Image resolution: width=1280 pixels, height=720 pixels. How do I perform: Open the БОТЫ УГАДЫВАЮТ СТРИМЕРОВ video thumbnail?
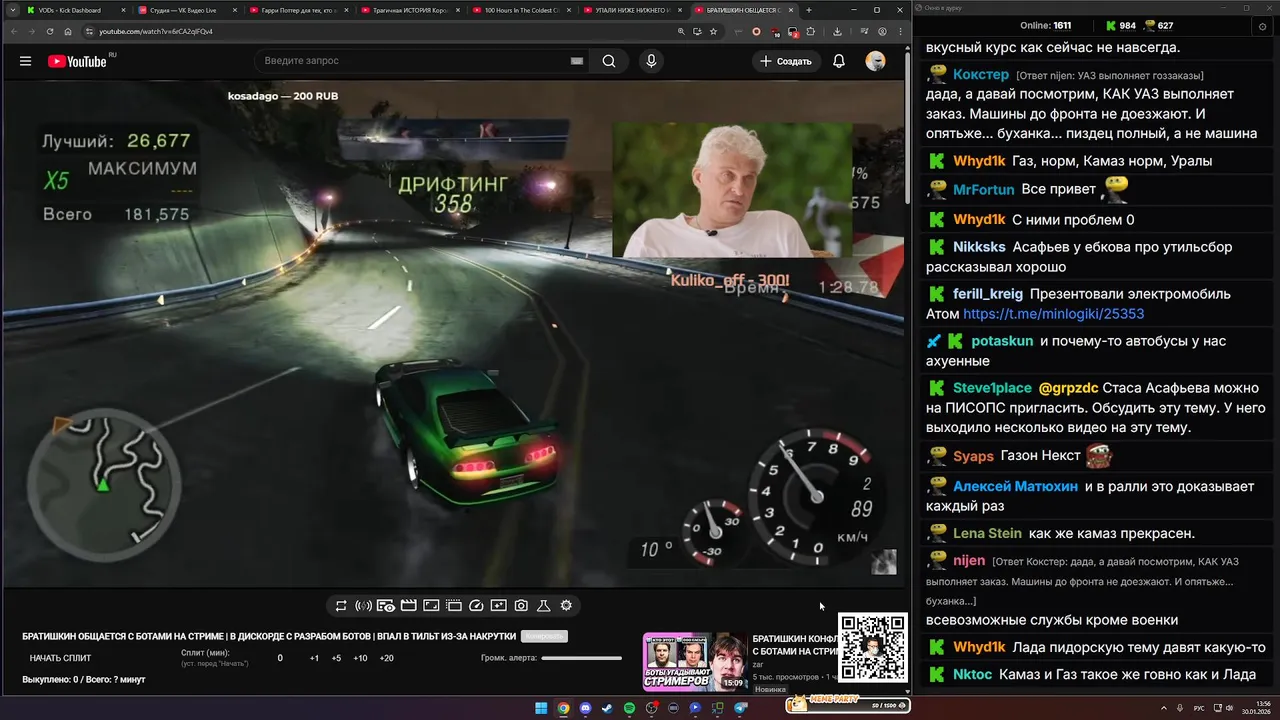coord(695,661)
